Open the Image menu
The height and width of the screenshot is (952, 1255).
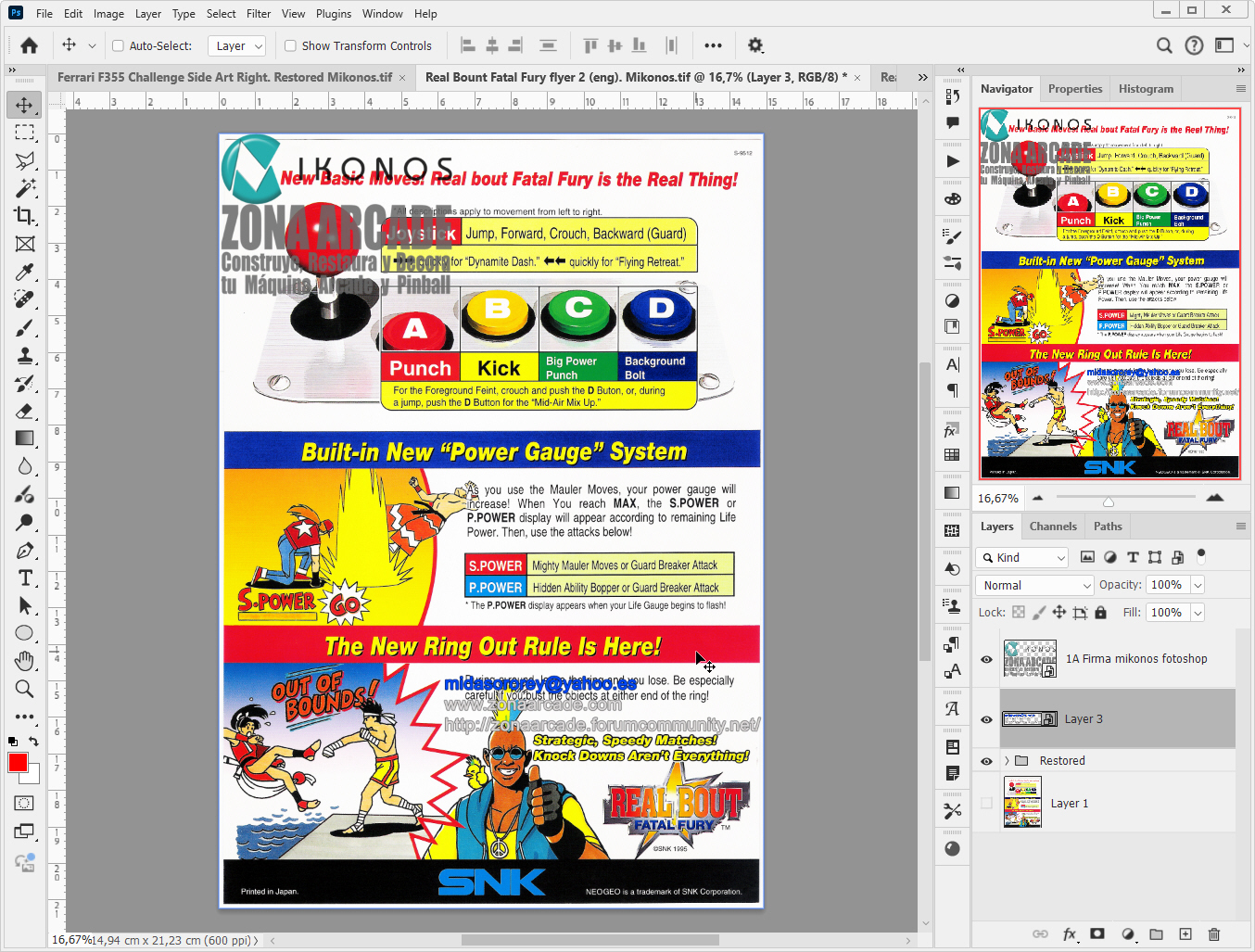[108, 14]
